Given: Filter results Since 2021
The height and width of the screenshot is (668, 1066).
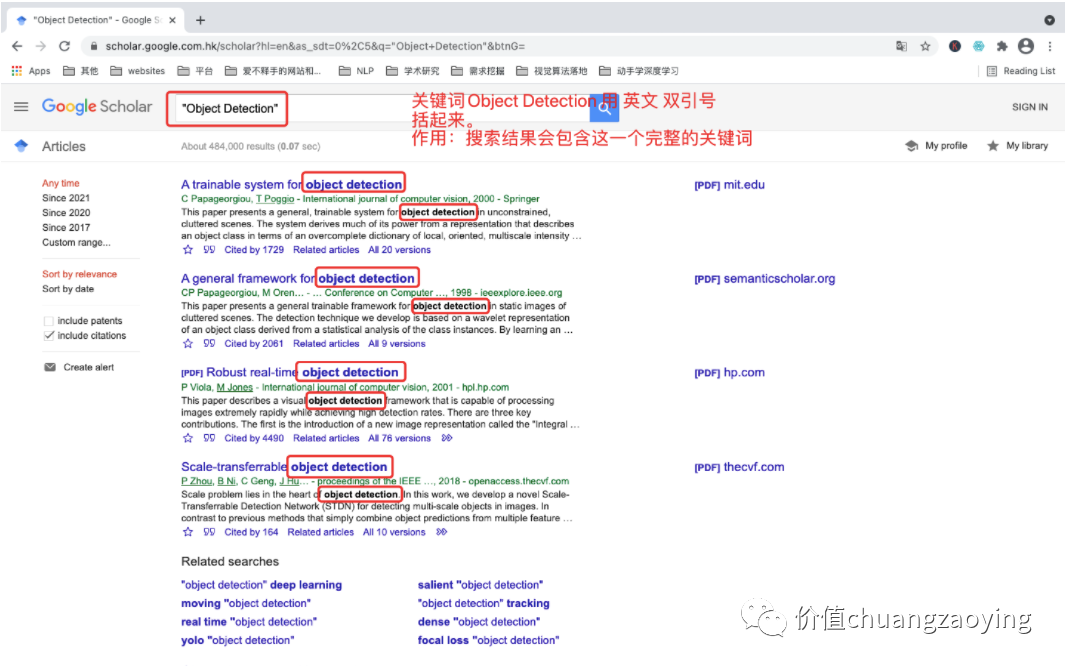Looking at the screenshot, I should pyautogui.click(x=66, y=198).
